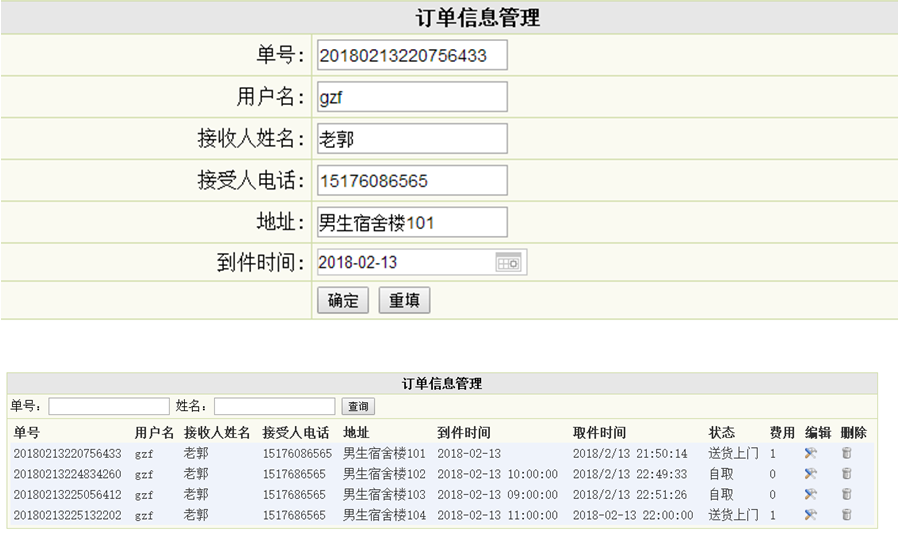Click the 到件时间 date text field
This screenshot has width=898, height=533.
coord(403,262)
